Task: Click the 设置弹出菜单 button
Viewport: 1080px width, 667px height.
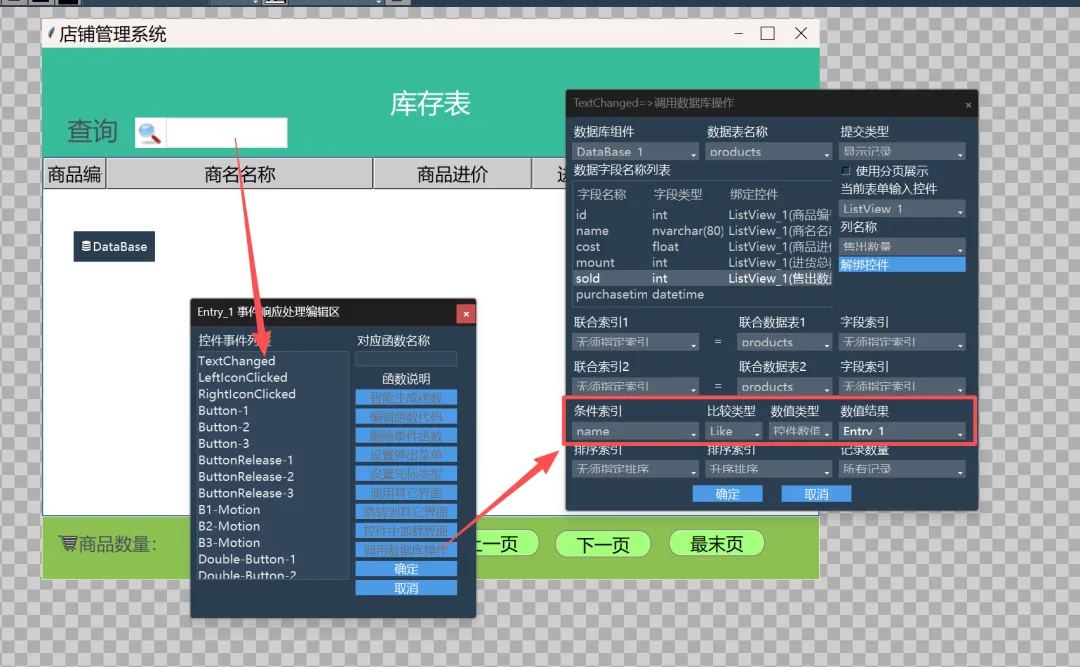Action: [406, 455]
